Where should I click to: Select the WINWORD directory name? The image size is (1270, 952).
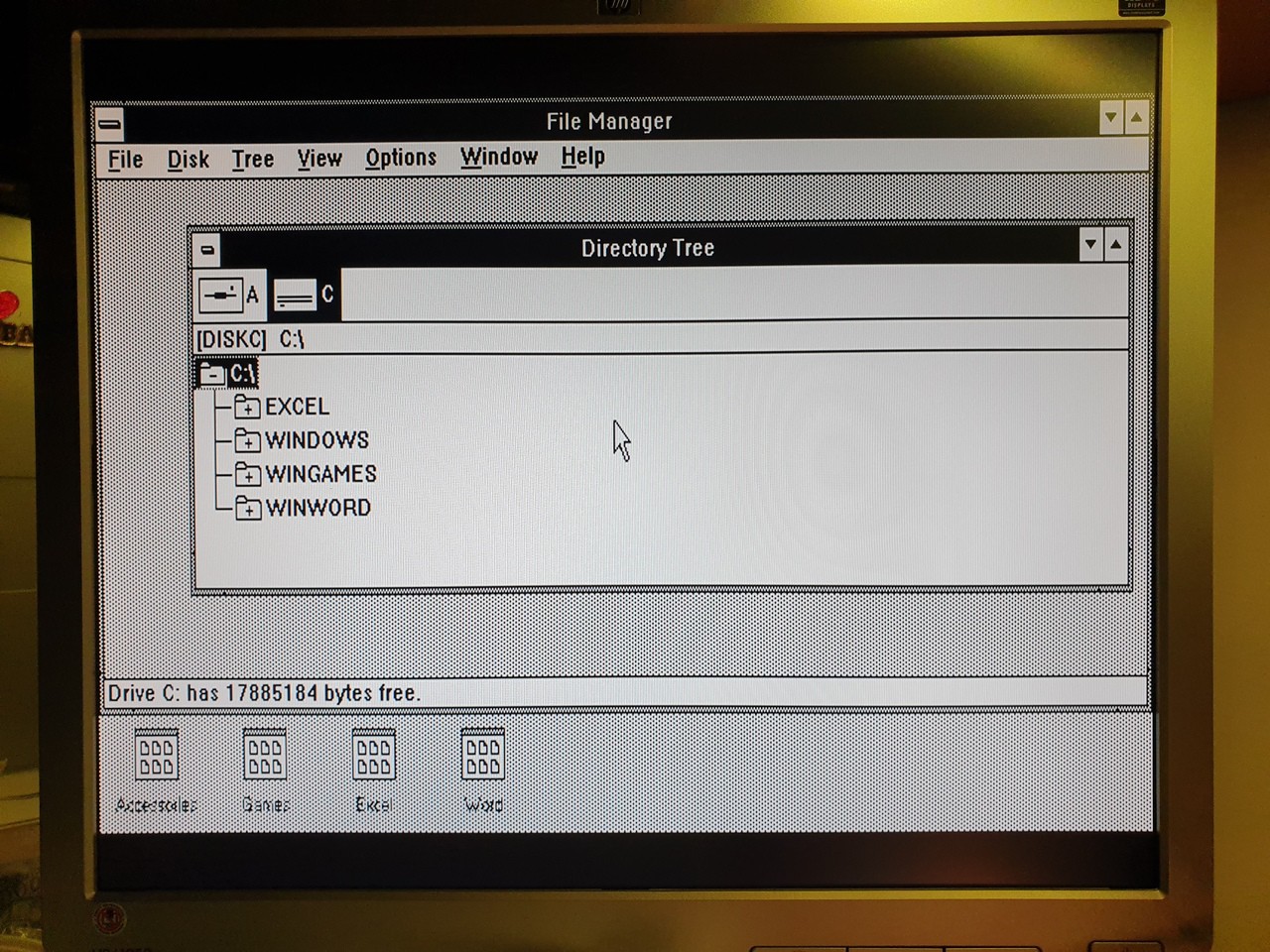coord(318,508)
